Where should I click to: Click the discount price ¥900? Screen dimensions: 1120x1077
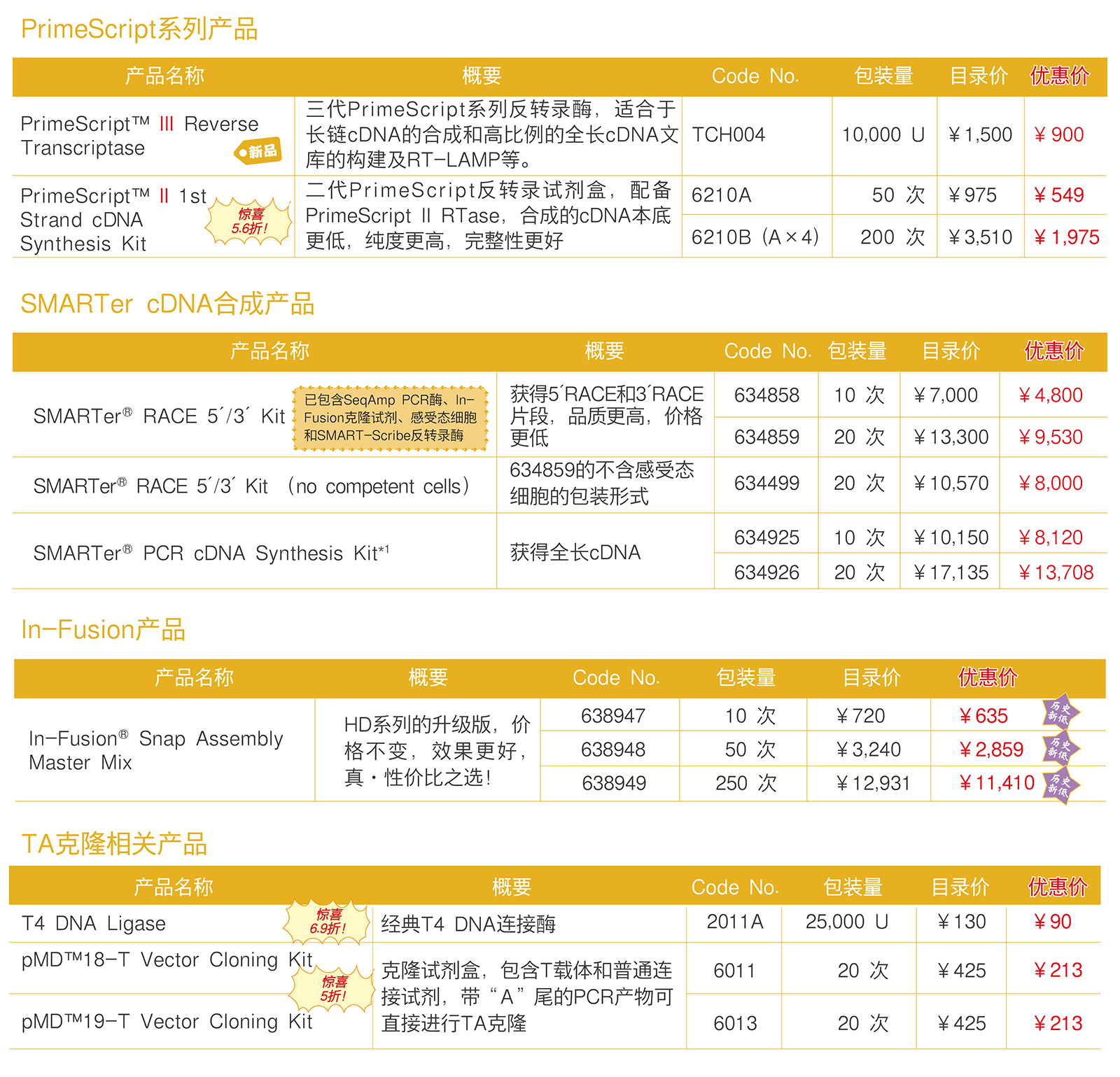[1058, 134]
